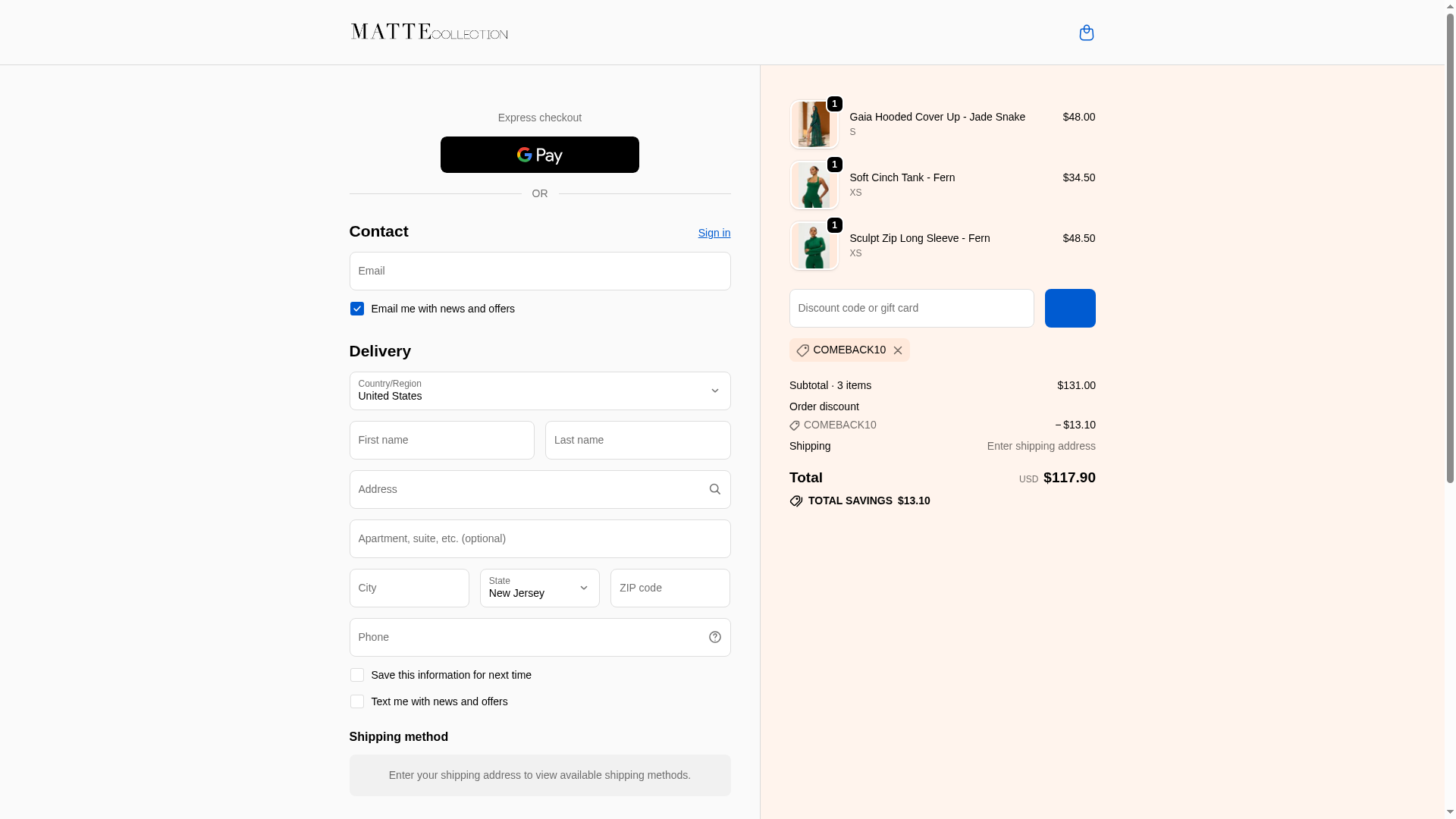The image size is (1456, 819).
Task: Click the Soft Cinch Tank product image
Action: 814,185
